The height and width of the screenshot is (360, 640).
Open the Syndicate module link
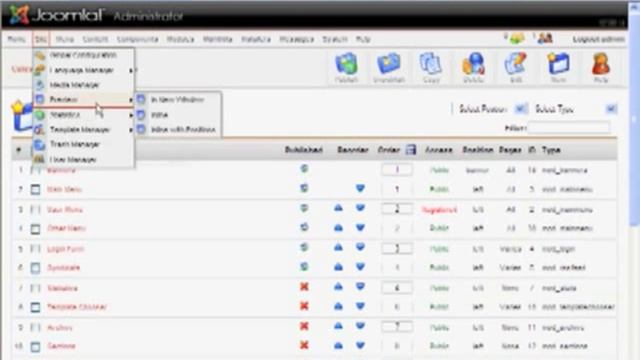[x=63, y=268]
